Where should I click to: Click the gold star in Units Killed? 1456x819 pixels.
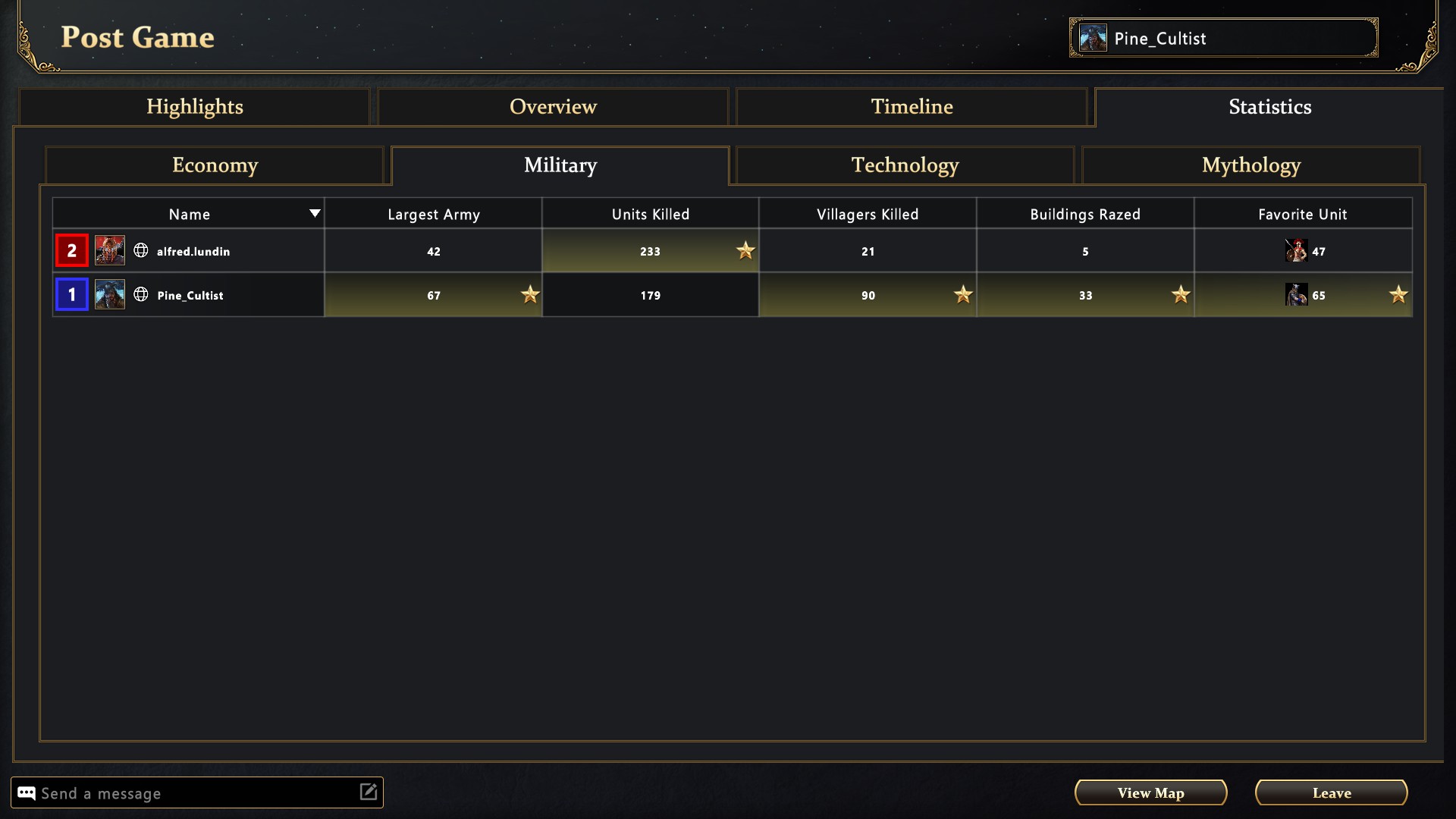click(745, 250)
